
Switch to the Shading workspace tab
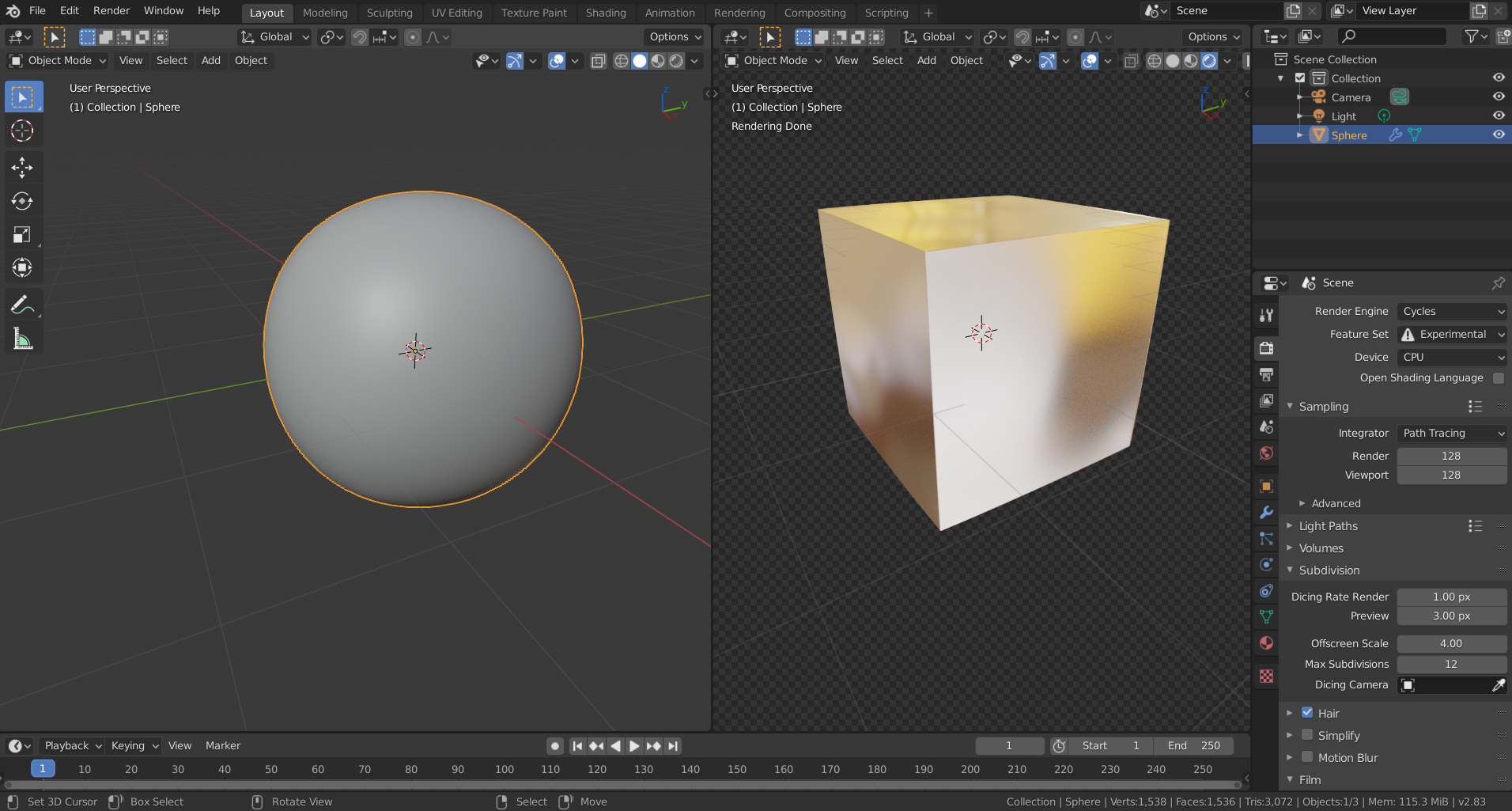[x=606, y=13]
